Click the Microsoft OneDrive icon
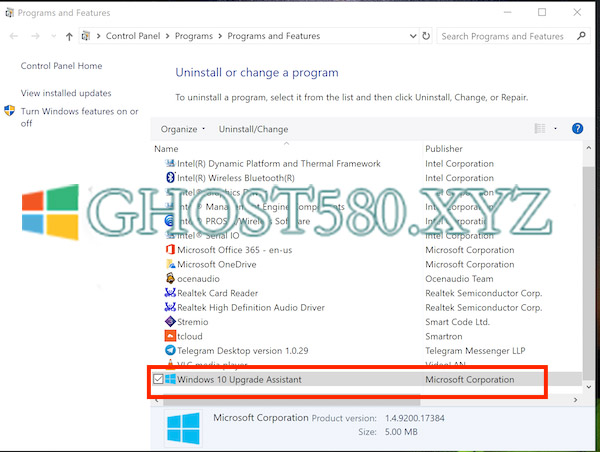The image size is (600, 452). click(170, 264)
